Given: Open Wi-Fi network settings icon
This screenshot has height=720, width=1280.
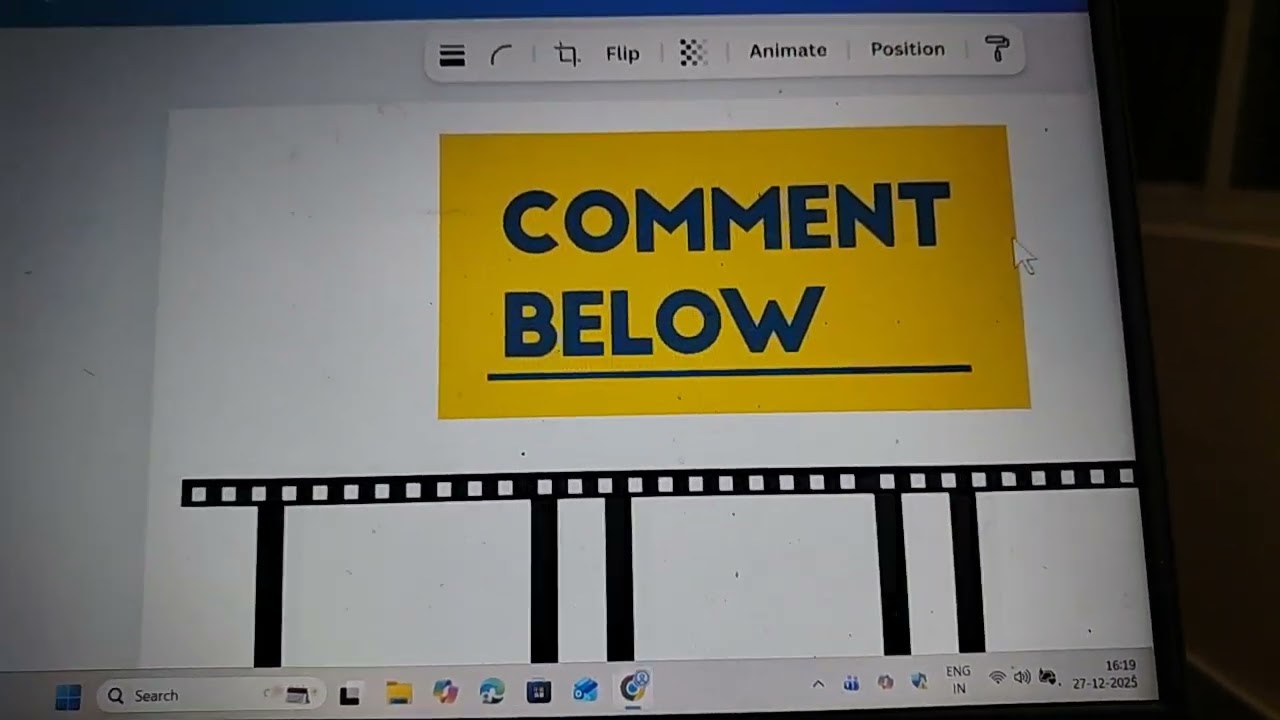Looking at the screenshot, I should coord(997,677).
